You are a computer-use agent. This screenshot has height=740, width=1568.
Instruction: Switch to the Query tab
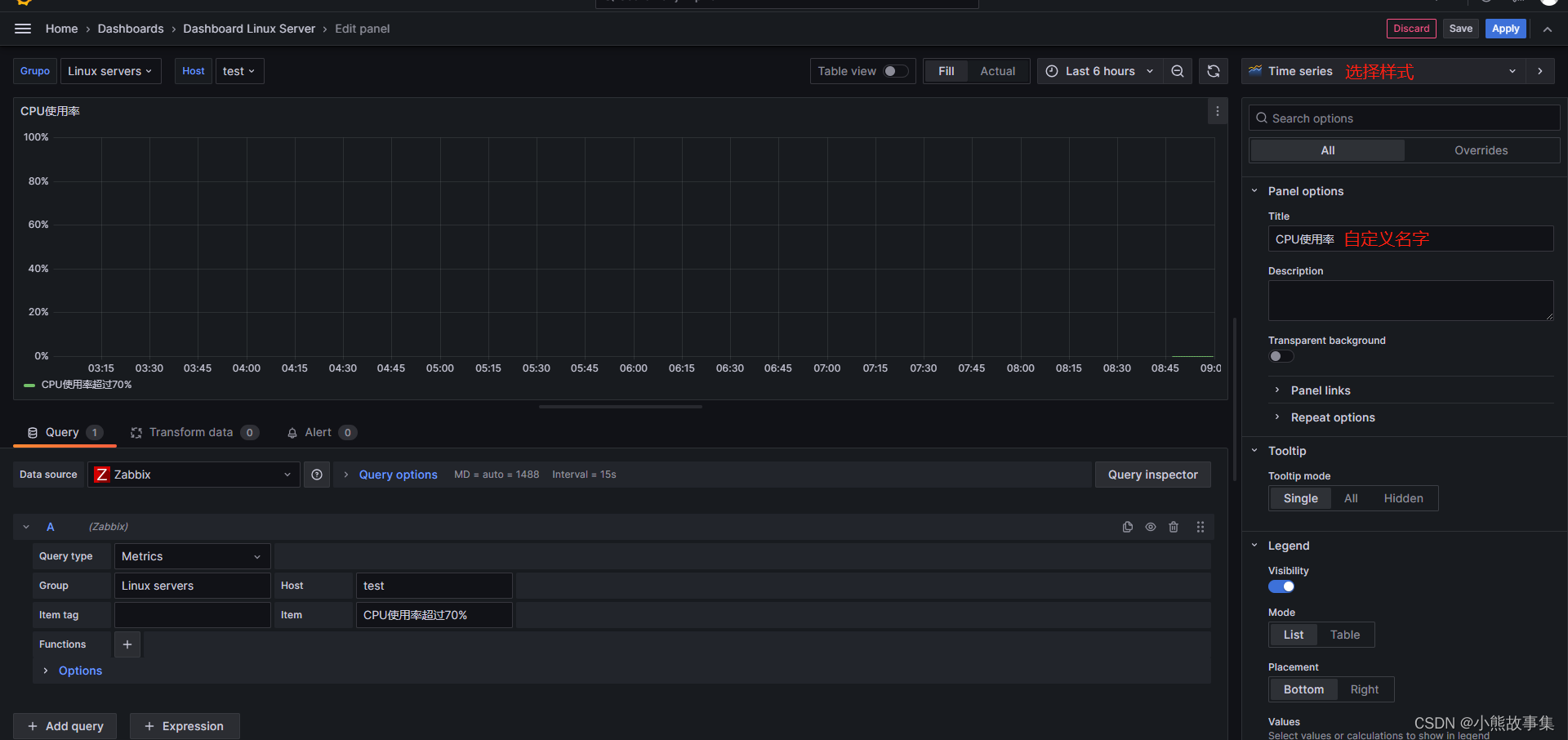pyautogui.click(x=65, y=432)
